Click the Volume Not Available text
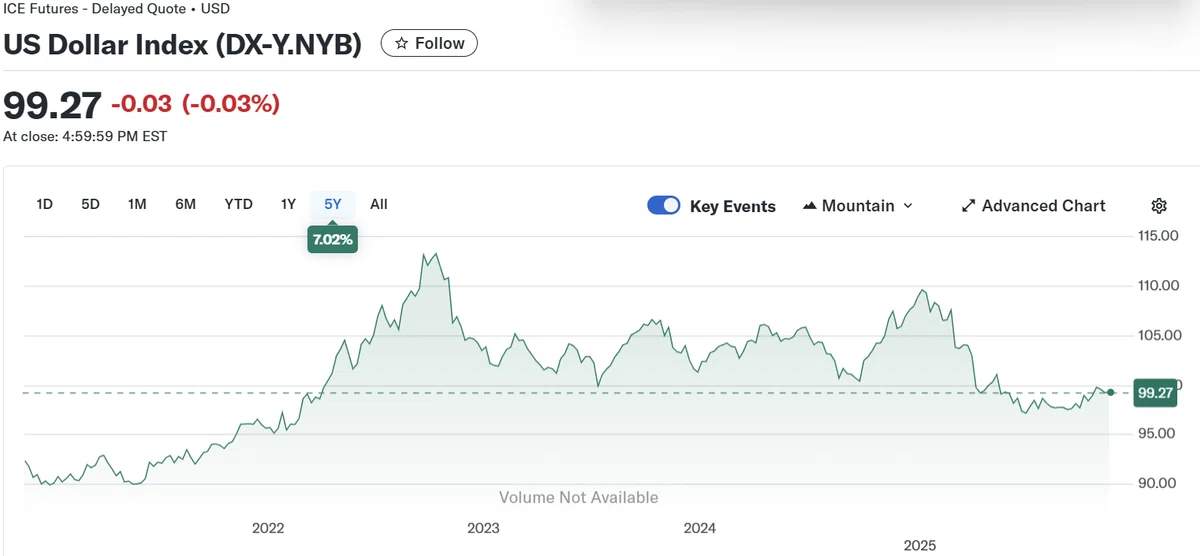 [x=579, y=497]
